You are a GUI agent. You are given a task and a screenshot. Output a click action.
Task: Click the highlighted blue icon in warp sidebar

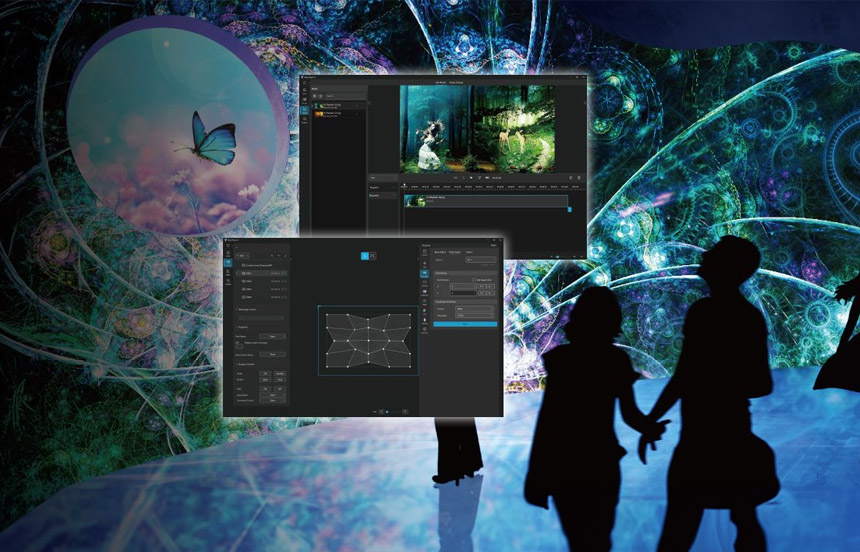(x=228, y=265)
